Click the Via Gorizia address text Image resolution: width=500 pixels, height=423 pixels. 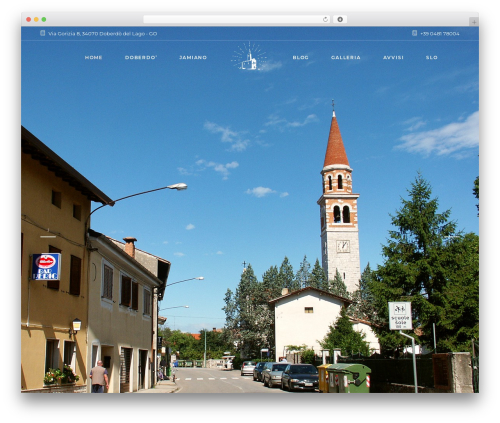103,34
